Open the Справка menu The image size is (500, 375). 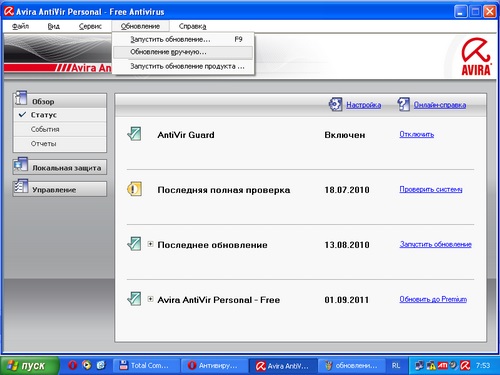[192, 26]
